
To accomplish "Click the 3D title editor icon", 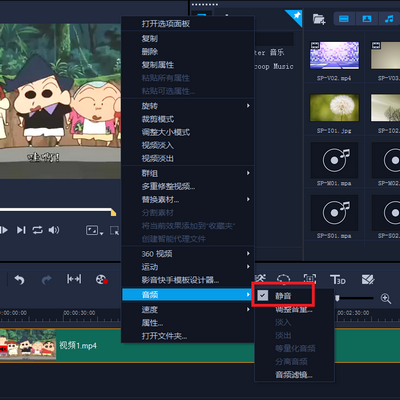I will 338,279.
